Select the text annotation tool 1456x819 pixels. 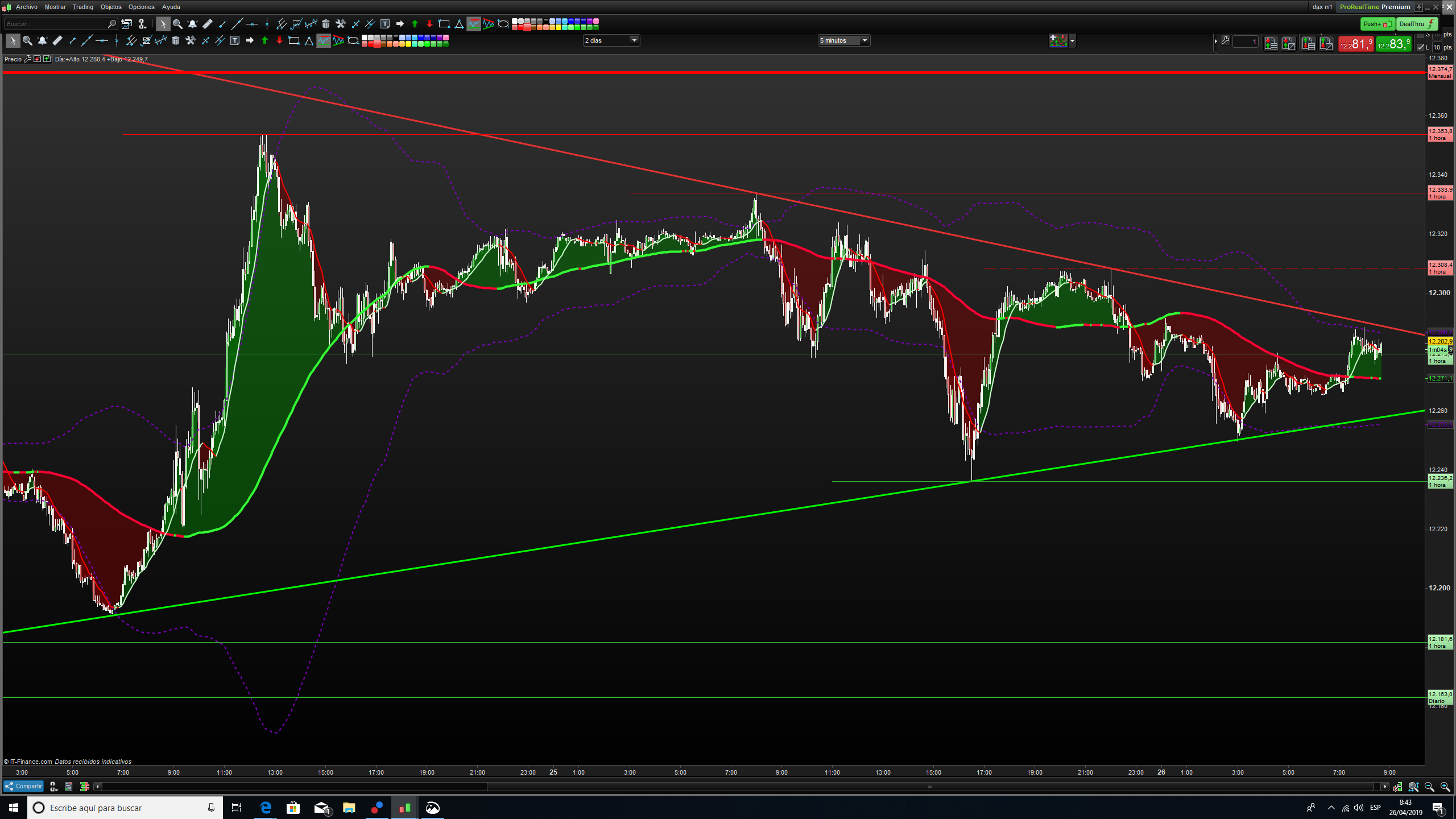click(385, 24)
